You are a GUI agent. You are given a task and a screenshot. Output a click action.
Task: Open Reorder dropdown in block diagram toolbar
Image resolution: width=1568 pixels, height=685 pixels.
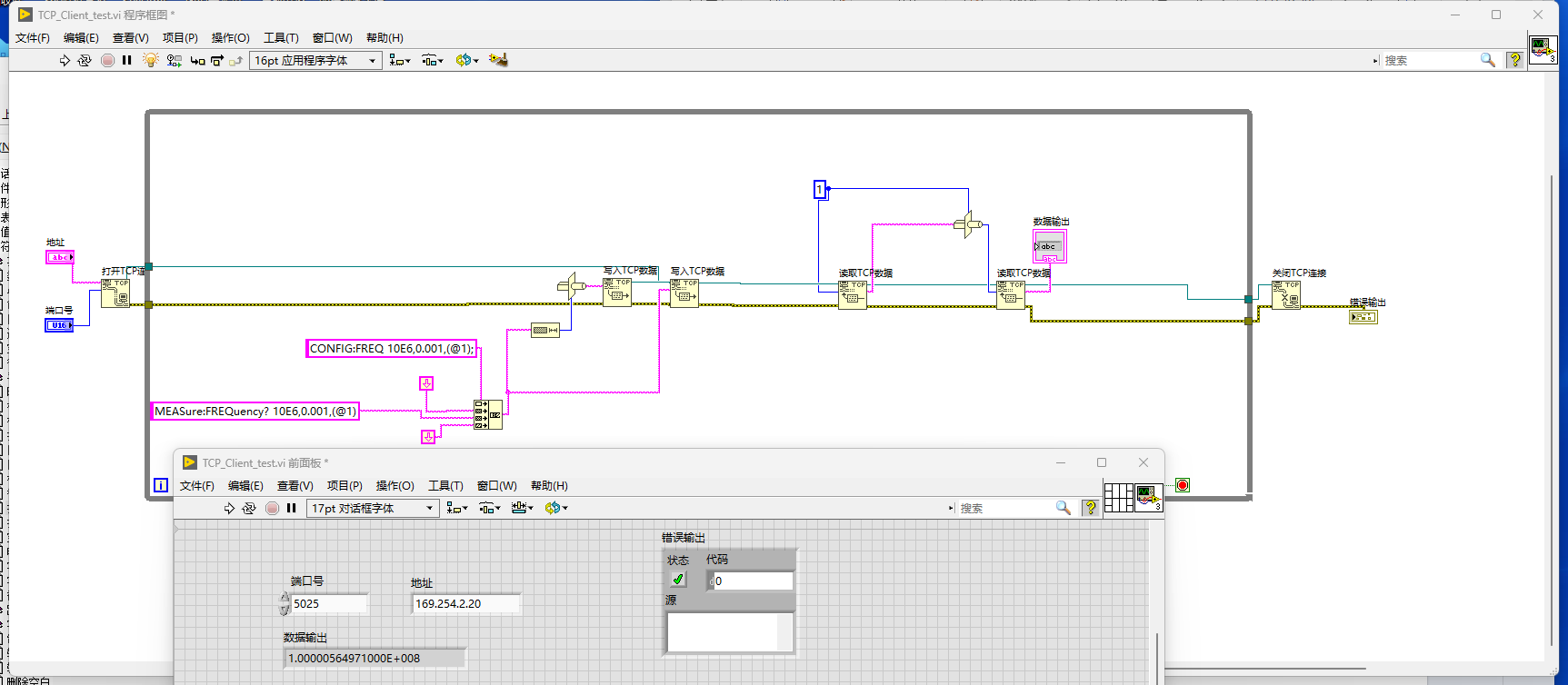pyautogui.click(x=467, y=60)
